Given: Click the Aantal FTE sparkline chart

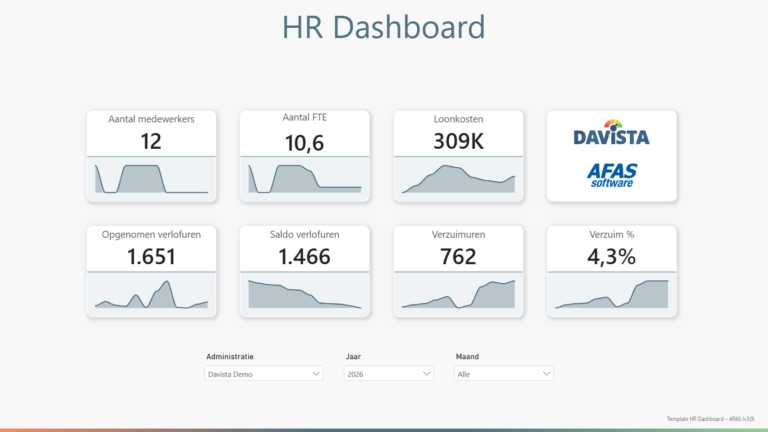Looking at the screenshot, I should coord(305,179).
